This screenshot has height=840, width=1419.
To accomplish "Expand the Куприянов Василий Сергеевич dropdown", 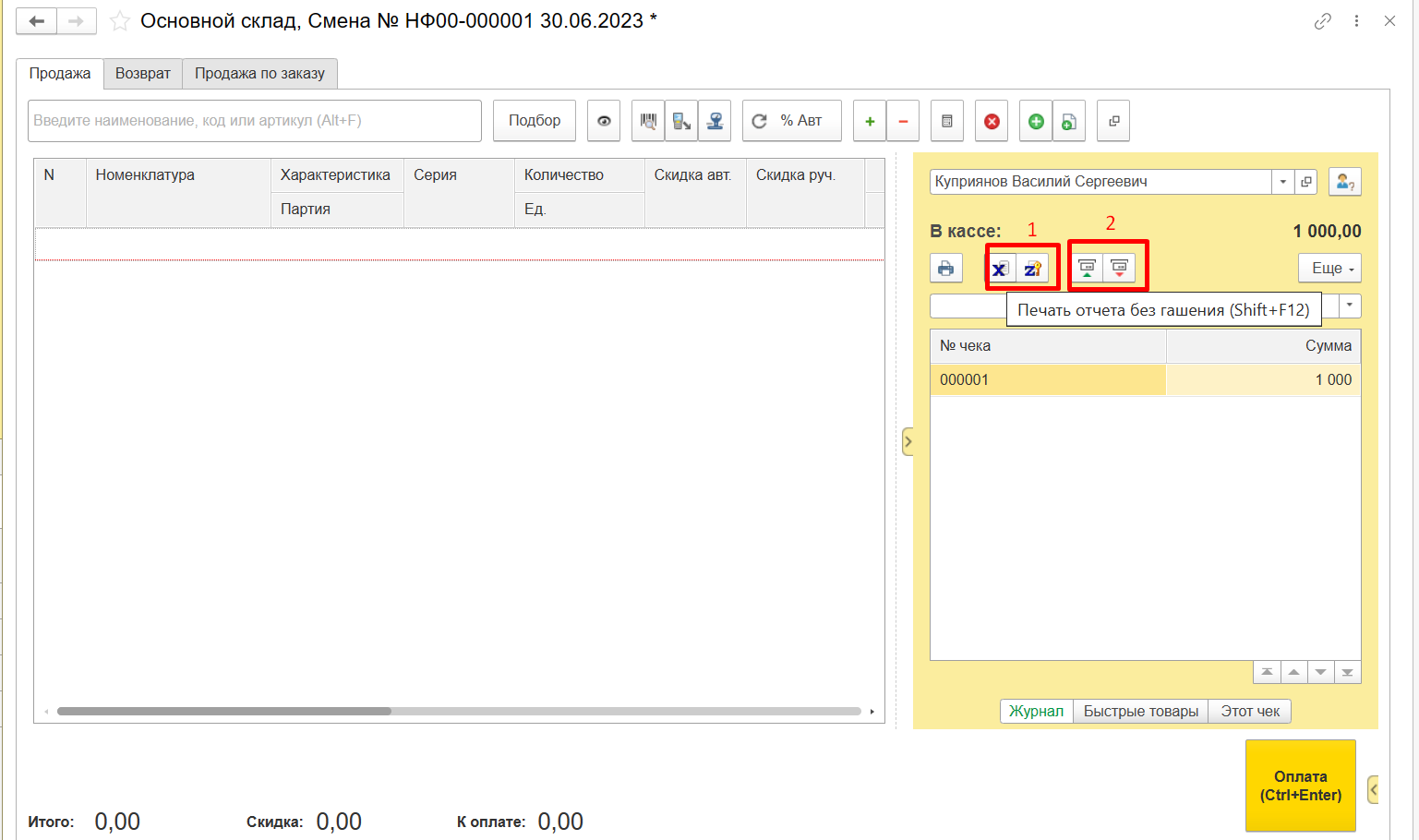I will pos(1282,182).
